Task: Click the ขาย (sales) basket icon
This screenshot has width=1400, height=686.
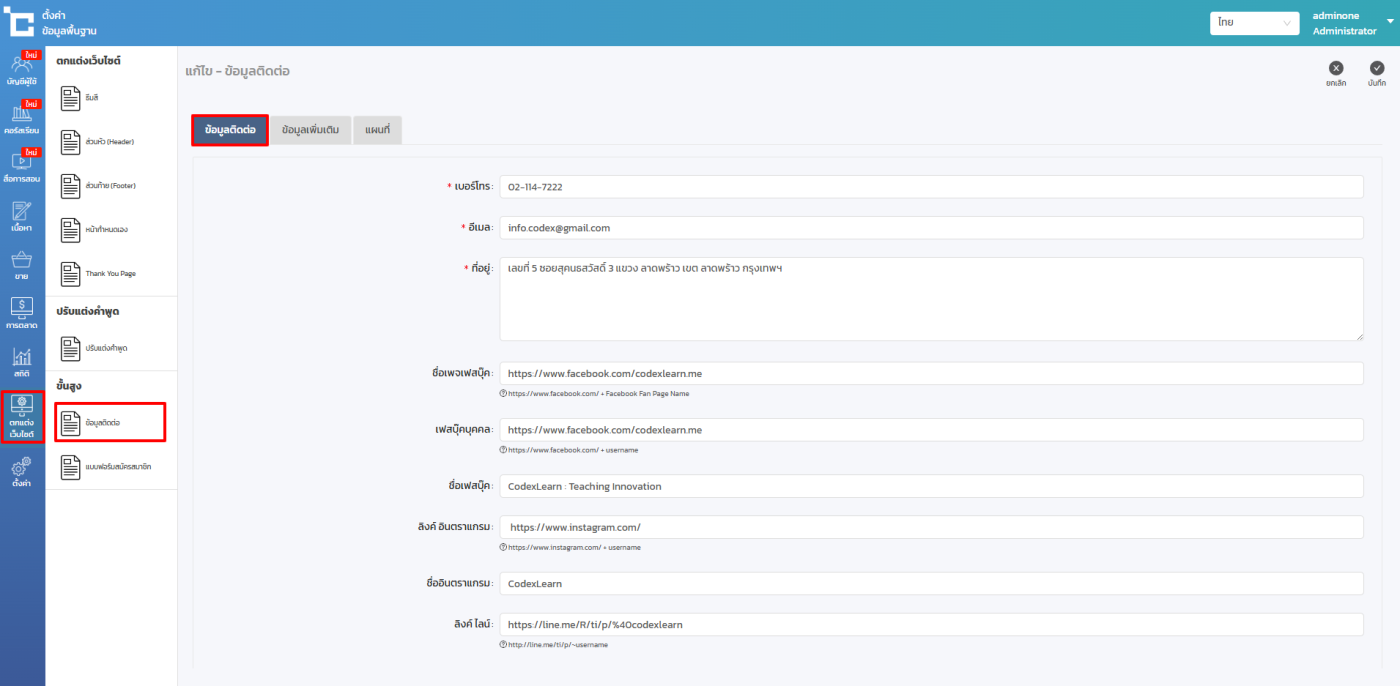Action: click(21, 265)
